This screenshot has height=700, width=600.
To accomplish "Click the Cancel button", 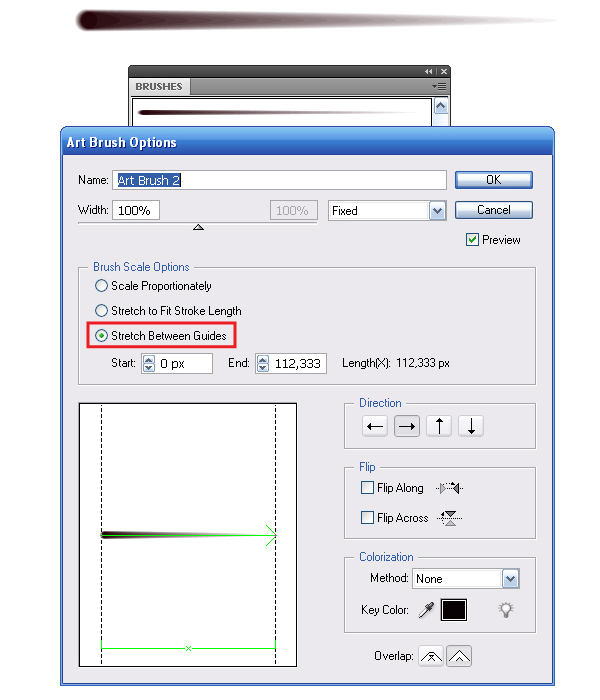I will coord(494,210).
